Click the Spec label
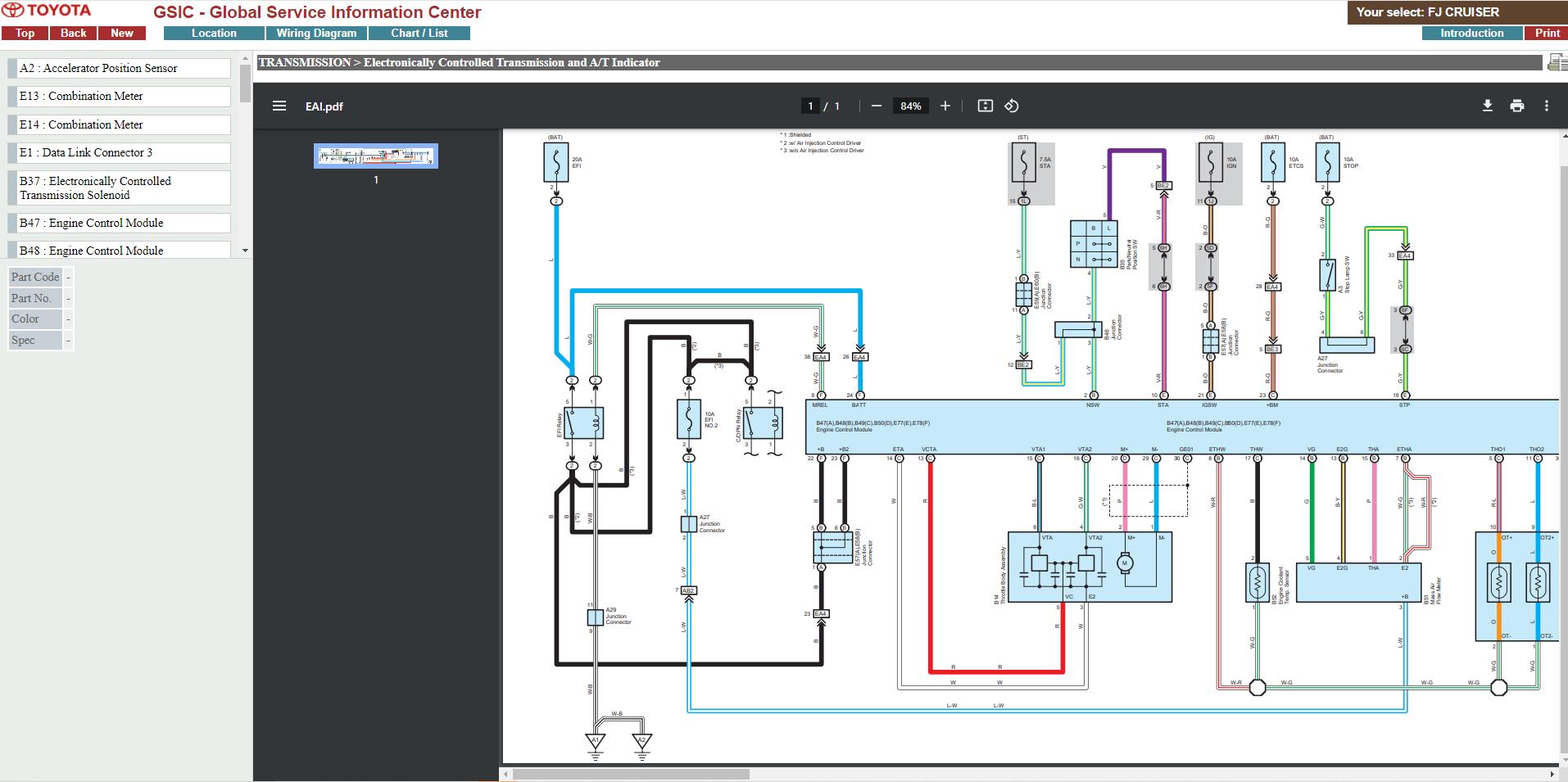The image size is (1568, 782). click(35, 340)
